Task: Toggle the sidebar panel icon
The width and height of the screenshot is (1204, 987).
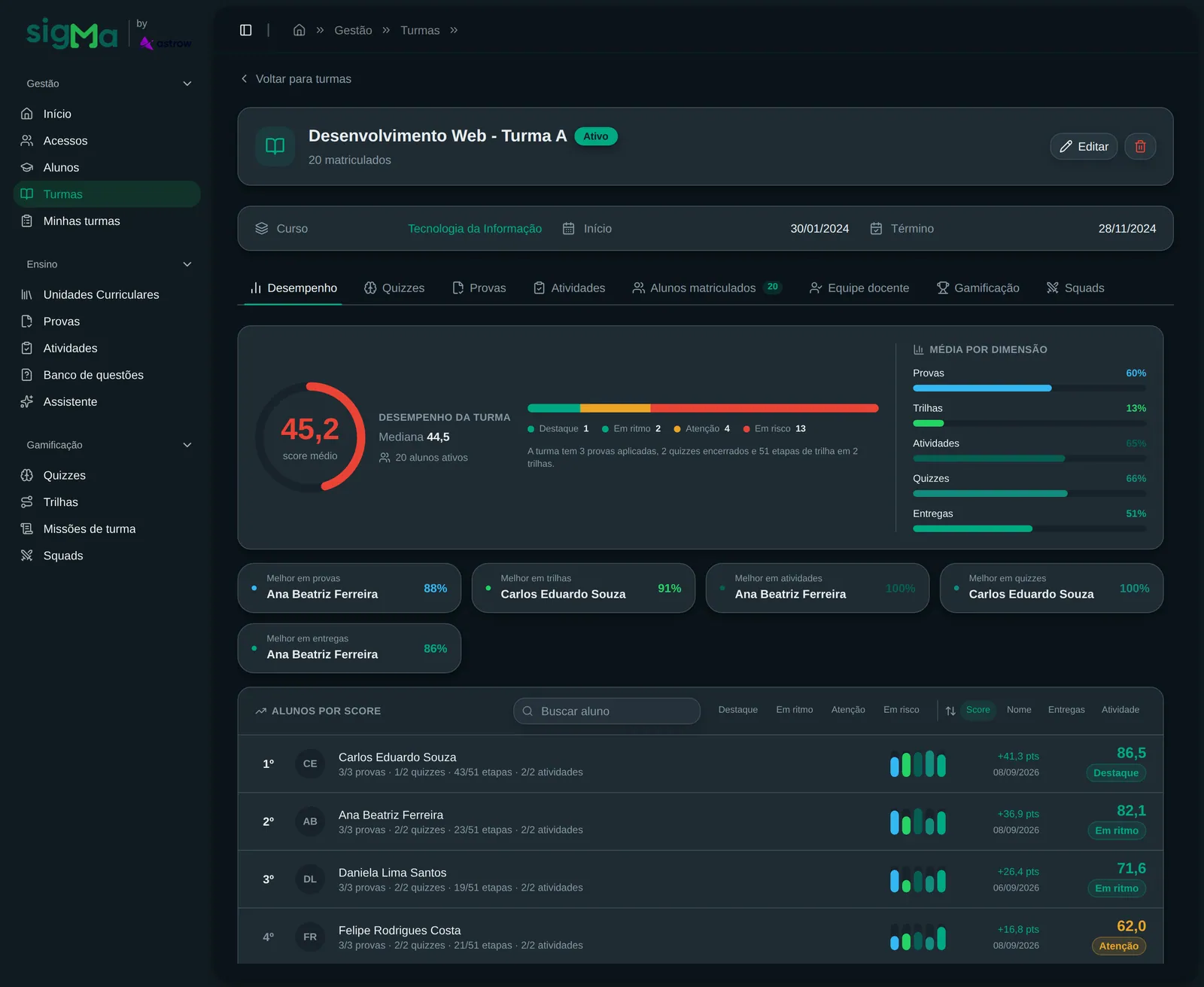Action: [245, 30]
